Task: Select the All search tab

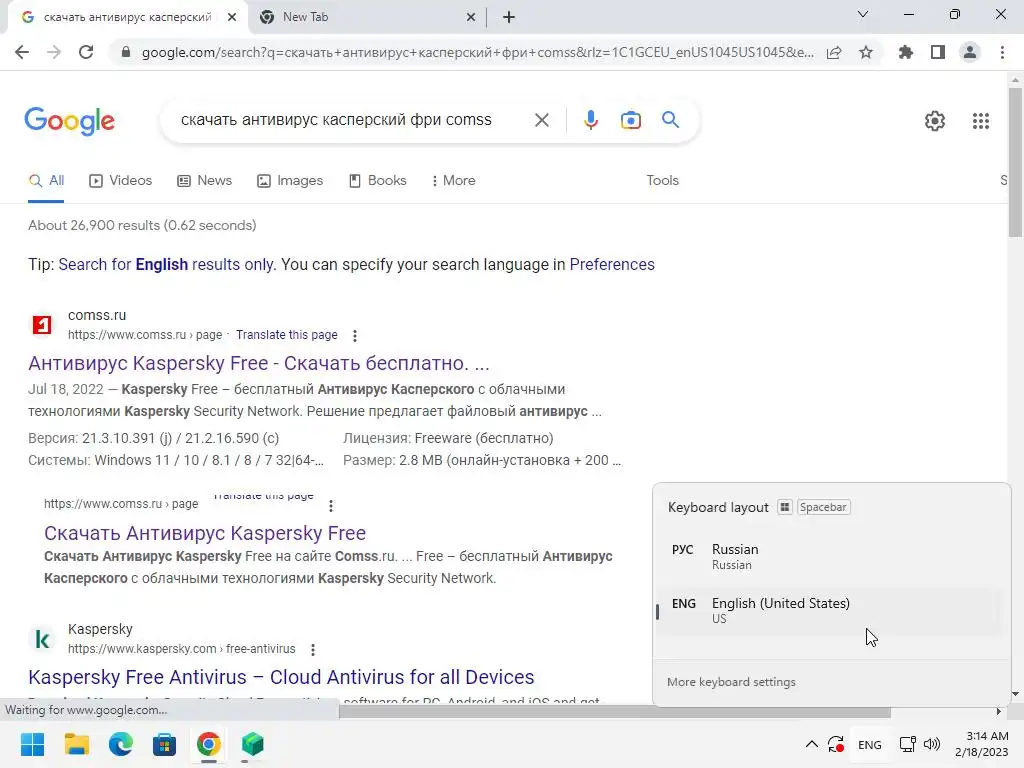Action: (x=46, y=181)
